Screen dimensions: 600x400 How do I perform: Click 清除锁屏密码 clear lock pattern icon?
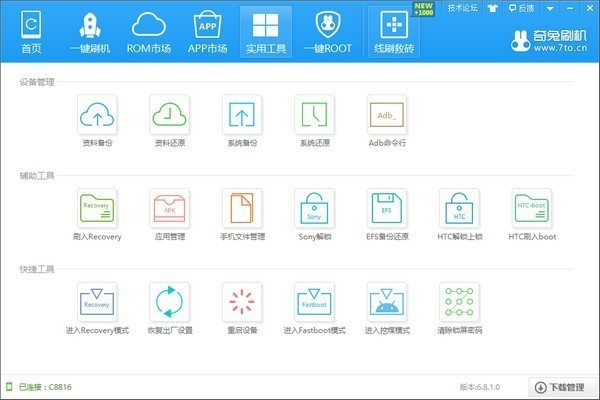pos(459,302)
